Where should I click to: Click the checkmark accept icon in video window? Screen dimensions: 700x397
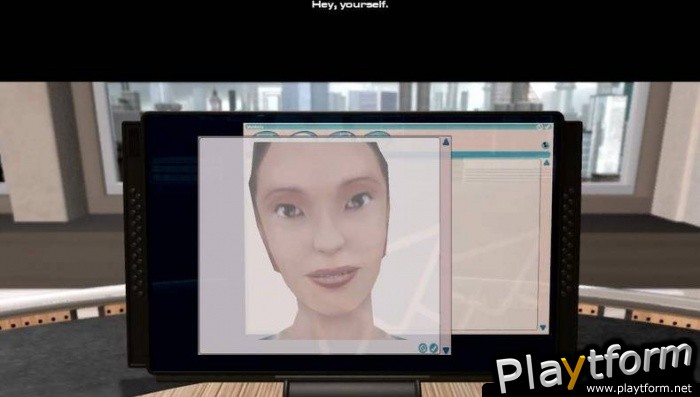433,348
